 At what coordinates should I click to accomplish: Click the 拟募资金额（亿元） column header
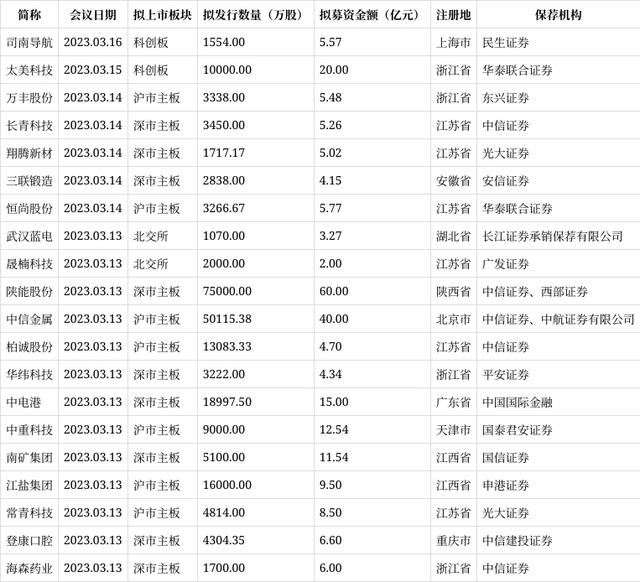[x=371, y=15]
